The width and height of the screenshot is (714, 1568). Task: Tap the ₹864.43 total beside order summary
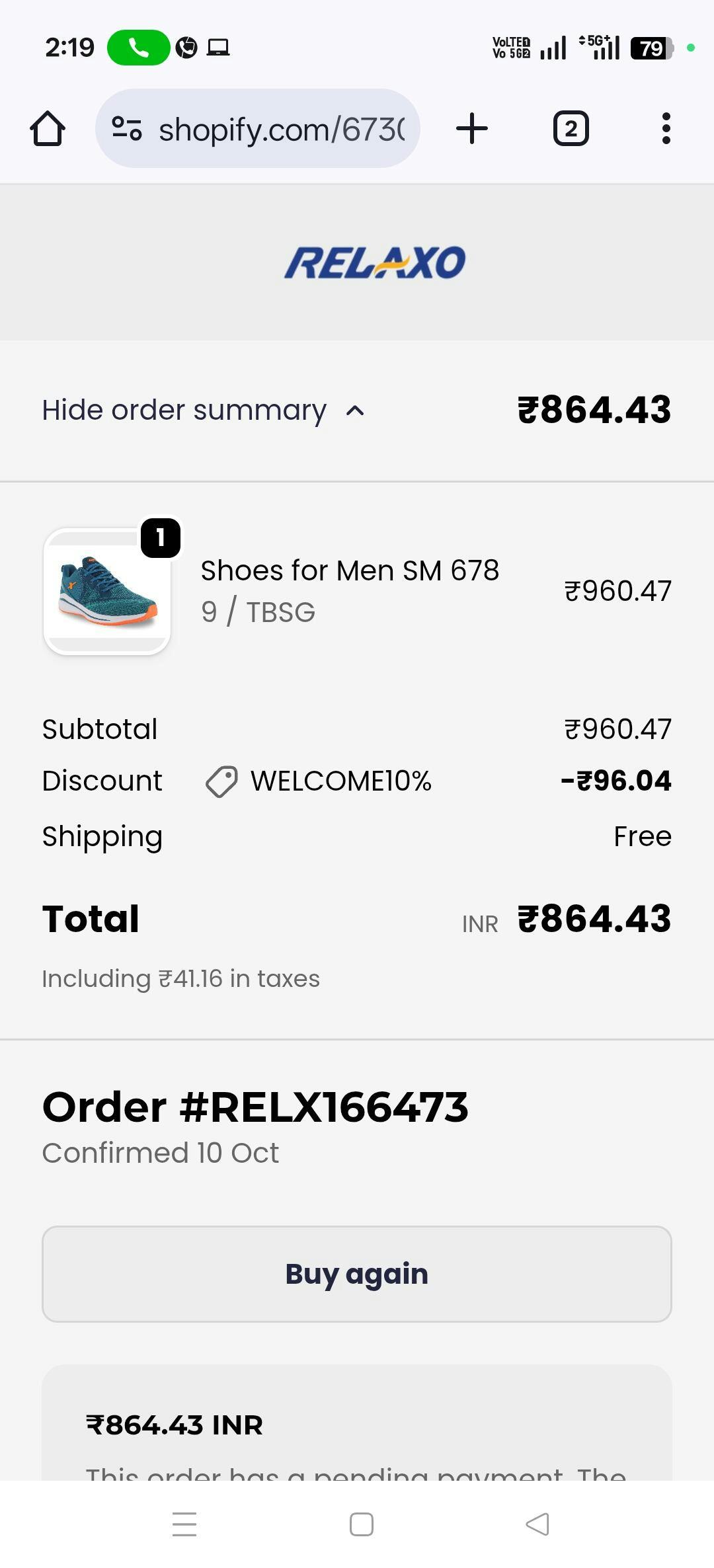[594, 410]
